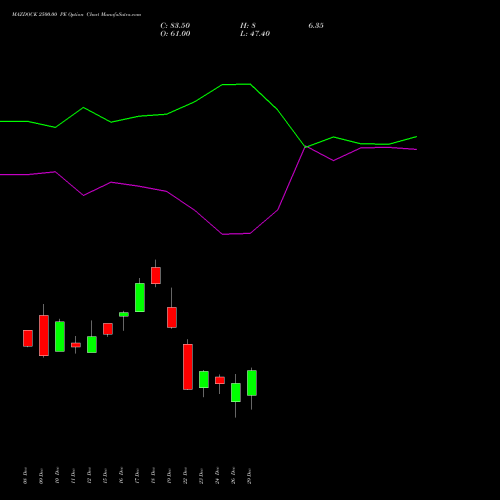Click the red candlestick for 19 Dec
Viewport: 500px width, 500px height.
click(172, 317)
